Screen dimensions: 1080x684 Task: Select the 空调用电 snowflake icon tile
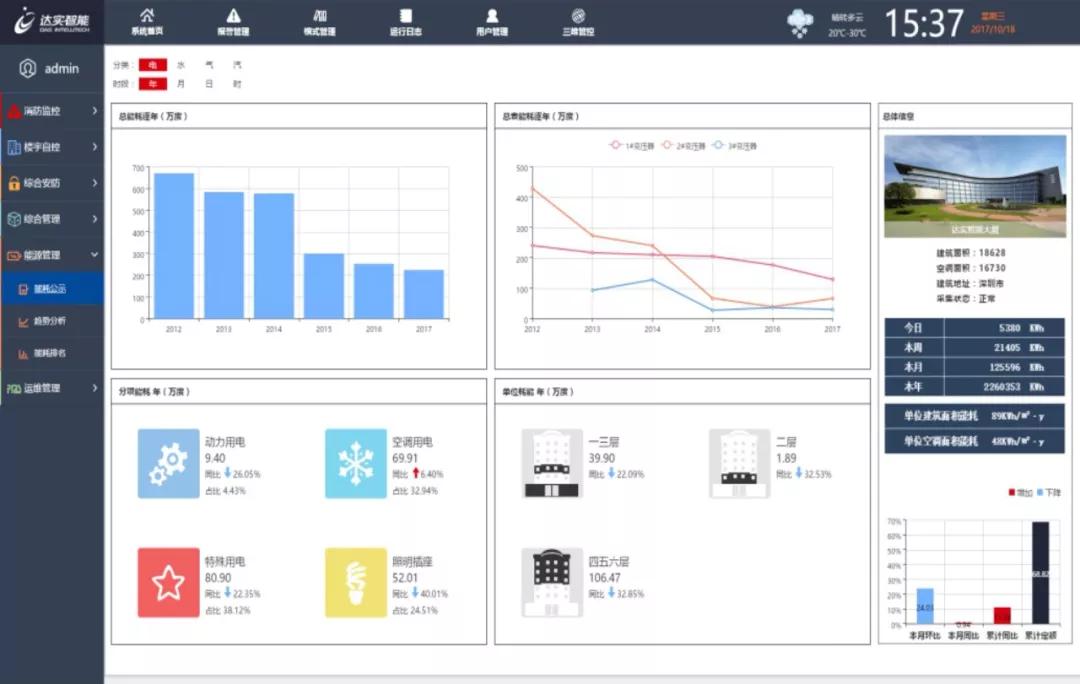[x=355, y=463]
